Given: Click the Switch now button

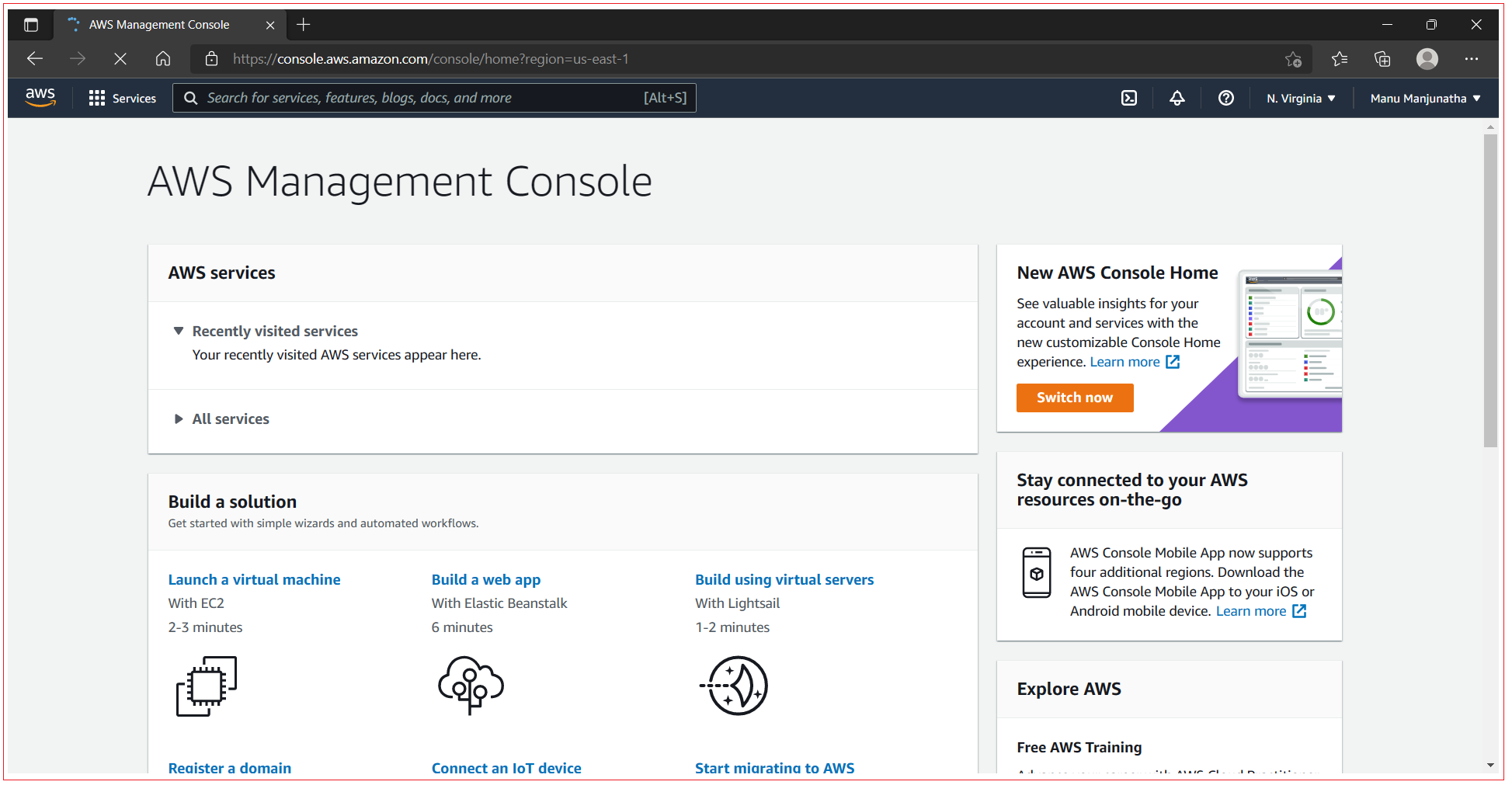Looking at the screenshot, I should 1075,398.
